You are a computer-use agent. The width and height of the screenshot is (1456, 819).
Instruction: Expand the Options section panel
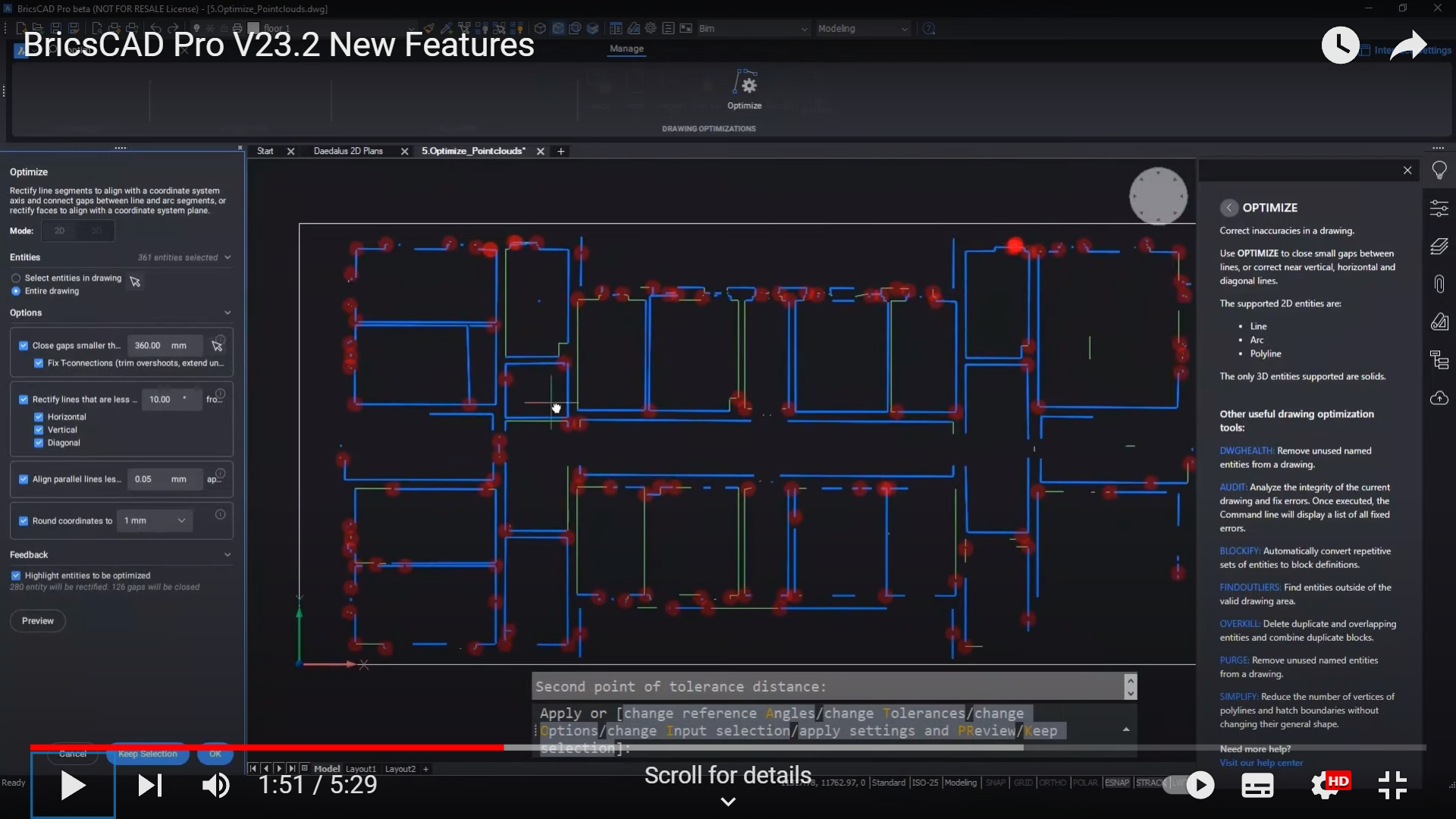[228, 312]
